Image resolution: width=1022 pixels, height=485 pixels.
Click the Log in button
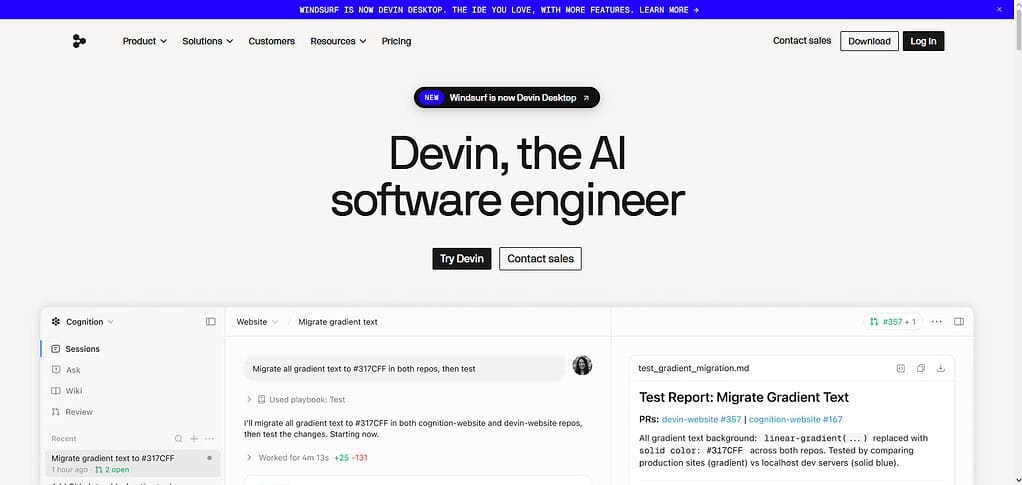coord(923,41)
